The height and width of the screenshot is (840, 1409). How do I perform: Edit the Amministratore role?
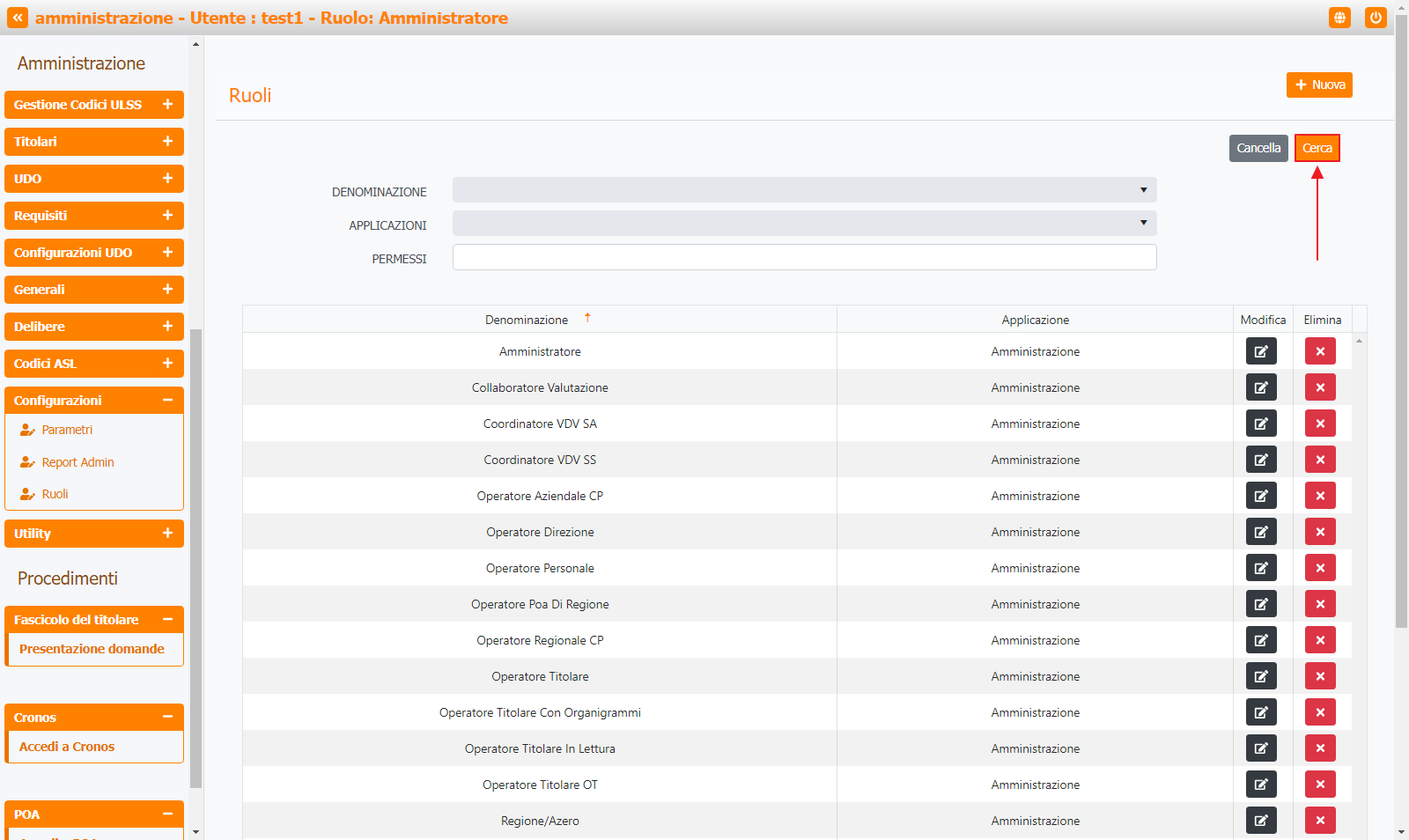(1261, 351)
